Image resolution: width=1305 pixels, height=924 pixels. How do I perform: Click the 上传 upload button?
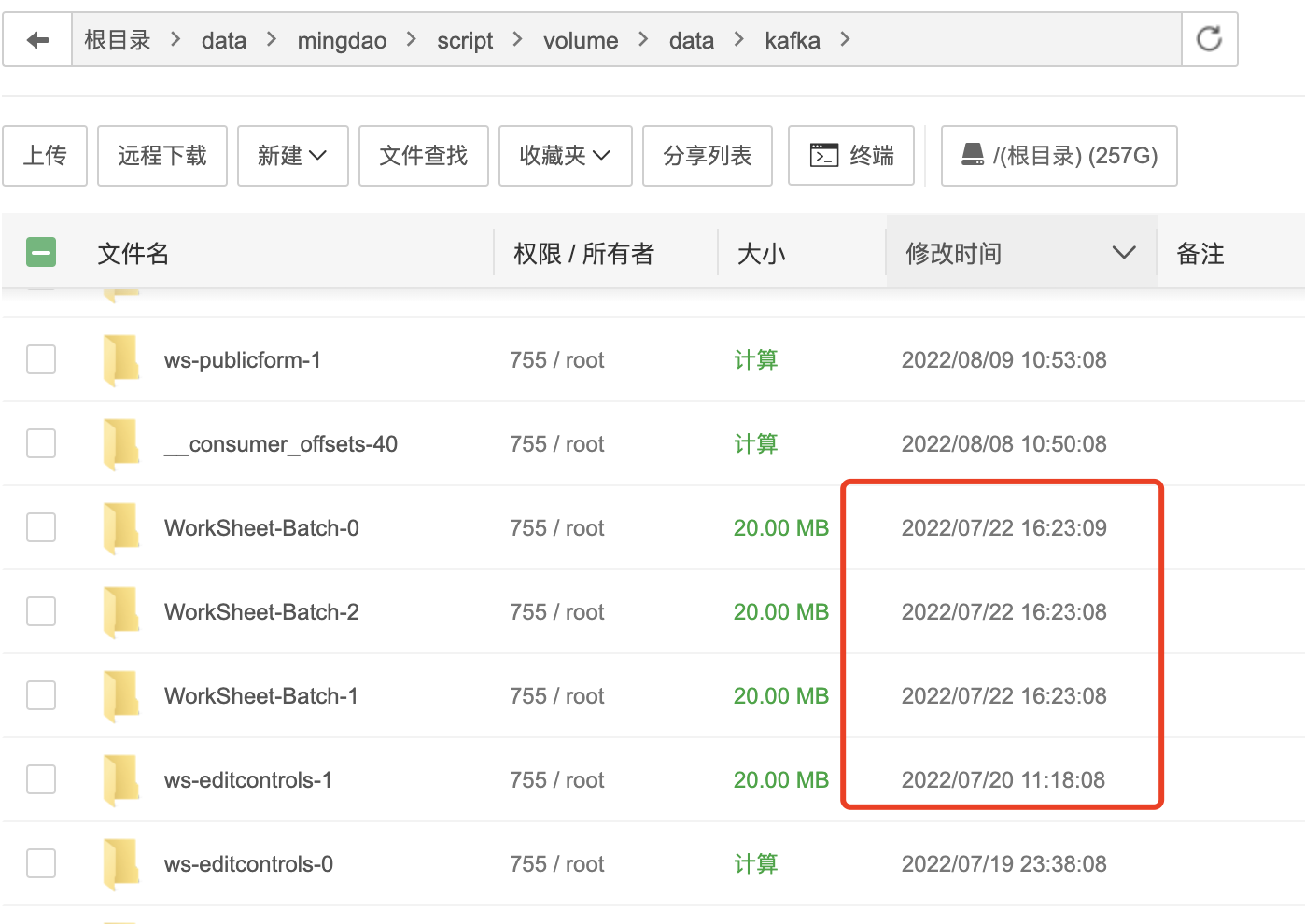pyautogui.click(x=45, y=156)
